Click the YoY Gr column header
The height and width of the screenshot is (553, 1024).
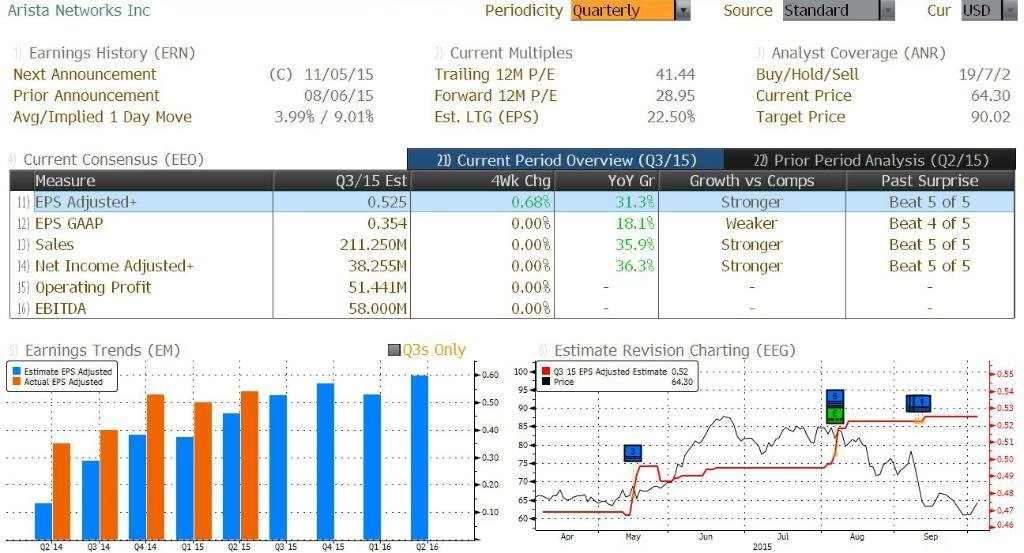[x=607, y=181]
